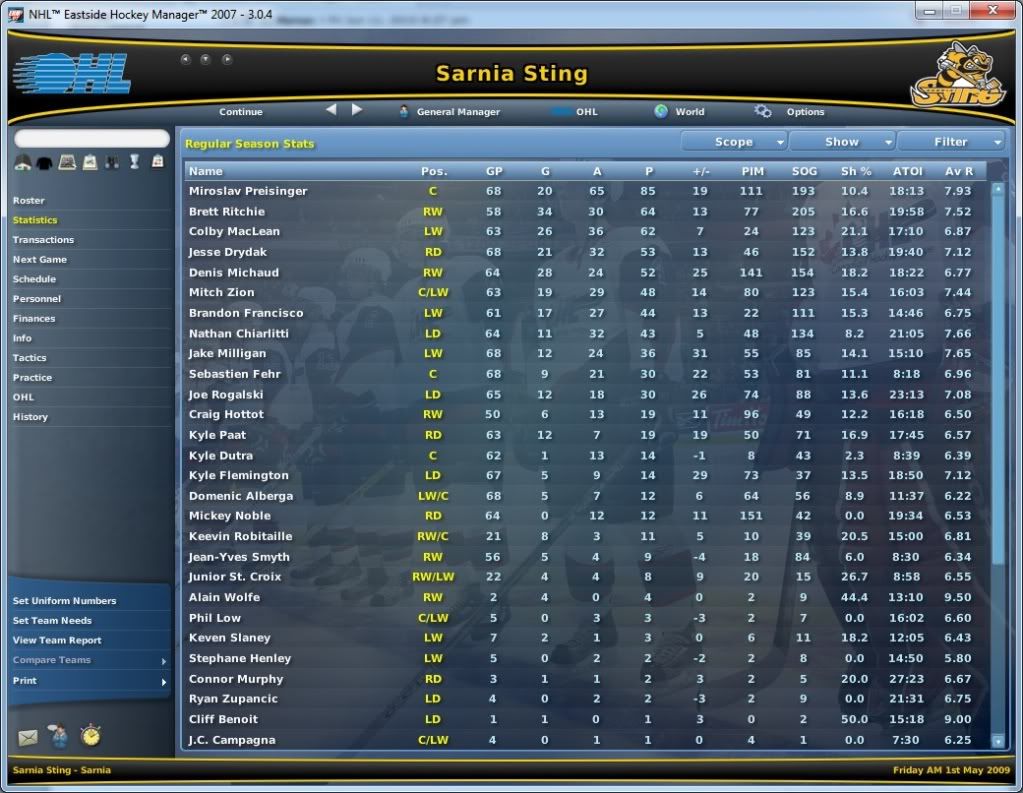Select Roster in the sidebar
The height and width of the screenshot is (793, 1023).
tap(29, 200)
